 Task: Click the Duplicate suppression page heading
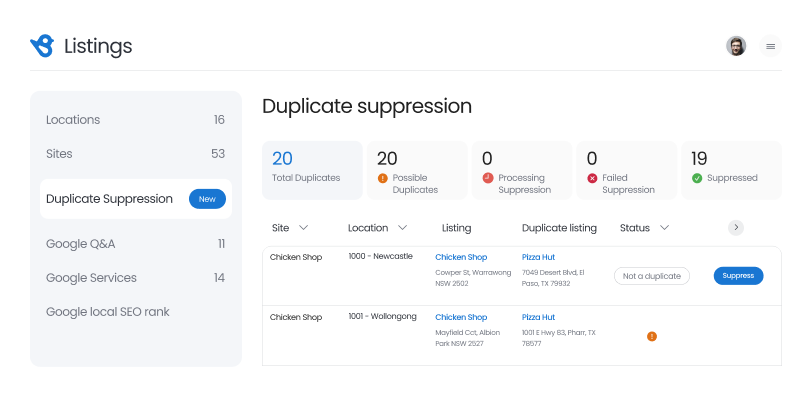pos(367,107)
